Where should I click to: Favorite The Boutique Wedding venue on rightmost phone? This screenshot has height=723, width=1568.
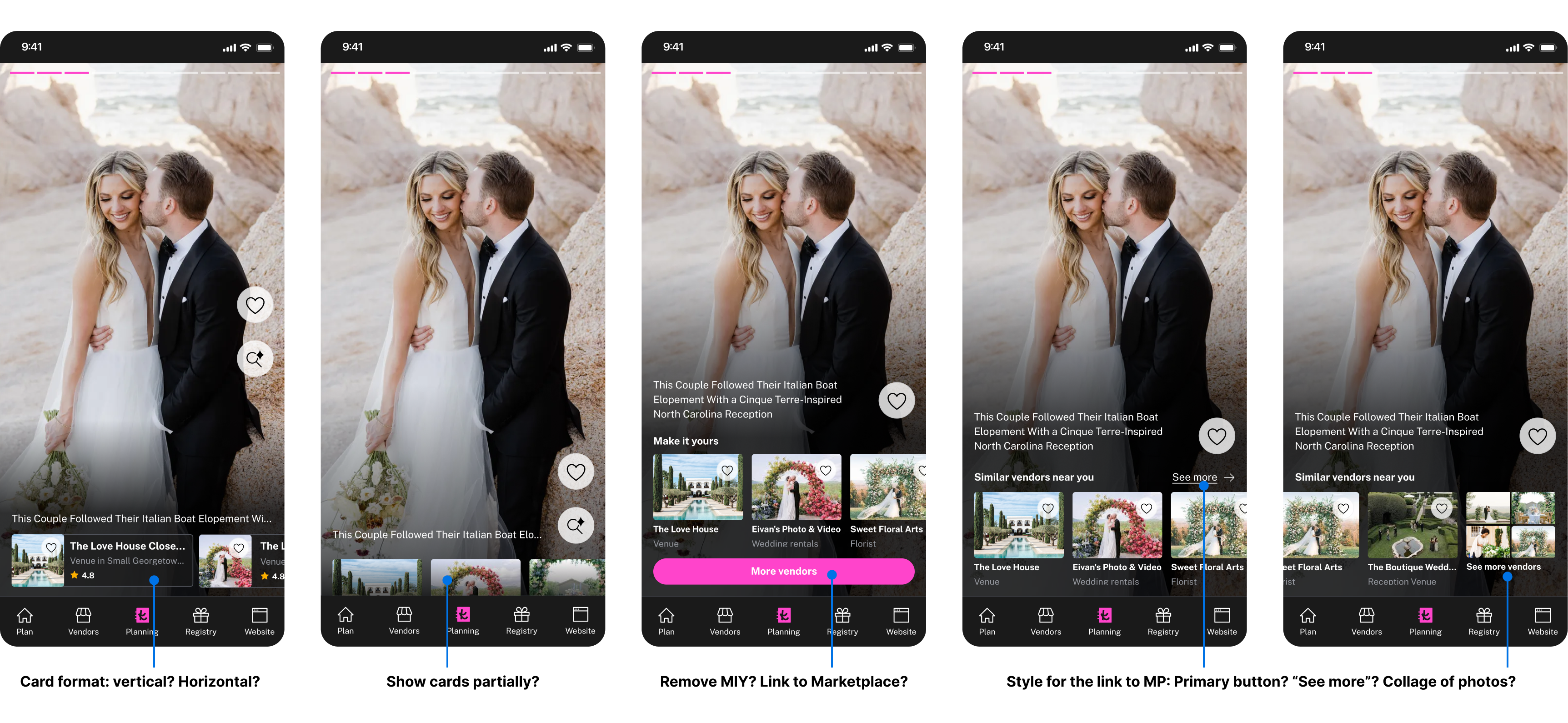(x=1442, y=508)
